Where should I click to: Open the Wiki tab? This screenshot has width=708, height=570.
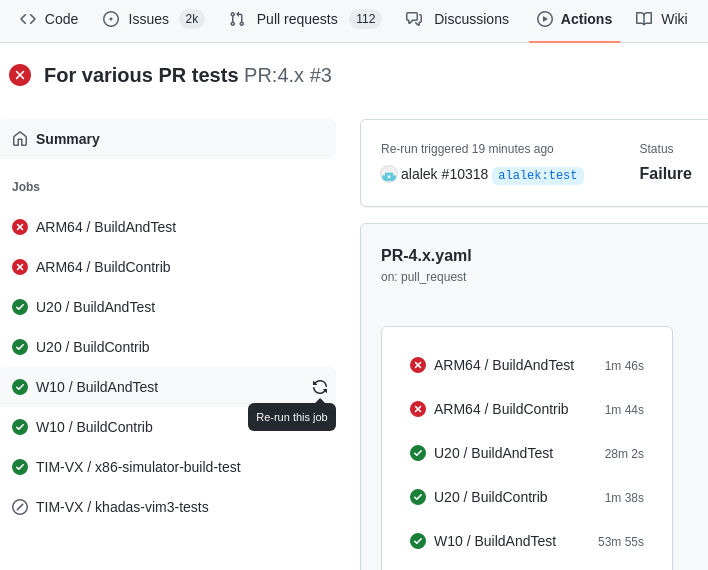tap(661, 19)
